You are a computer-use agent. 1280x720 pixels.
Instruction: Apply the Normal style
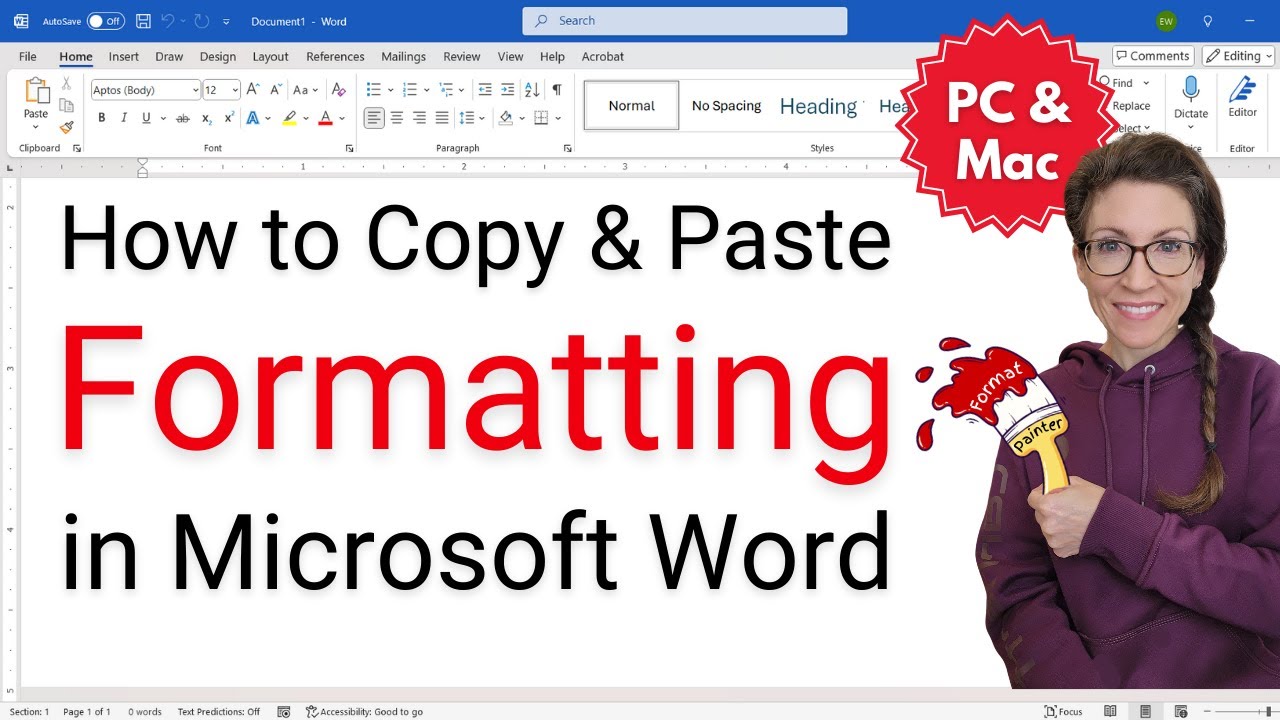coord(631,106)
